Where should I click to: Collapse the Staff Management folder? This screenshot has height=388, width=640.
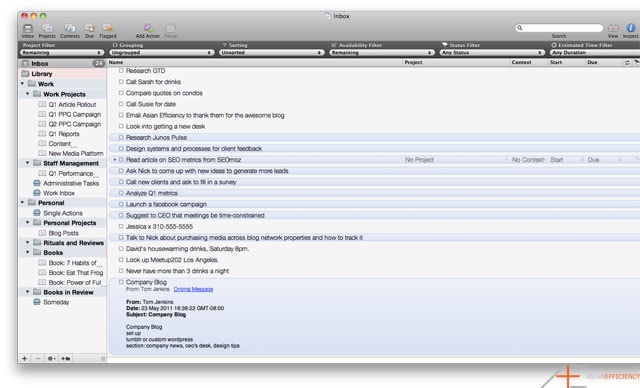tap(28, 163)
